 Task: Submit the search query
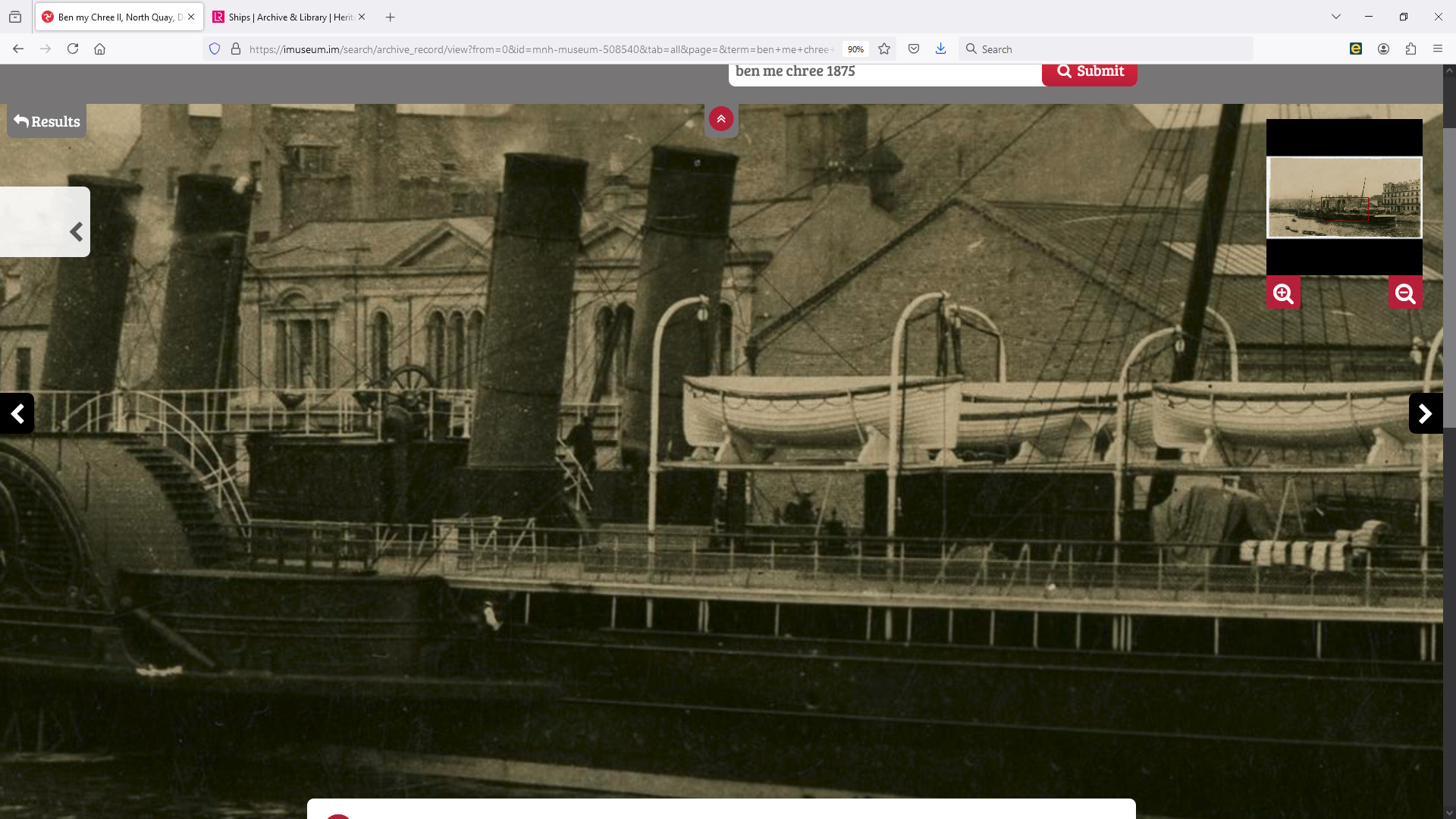(1090, 71)
